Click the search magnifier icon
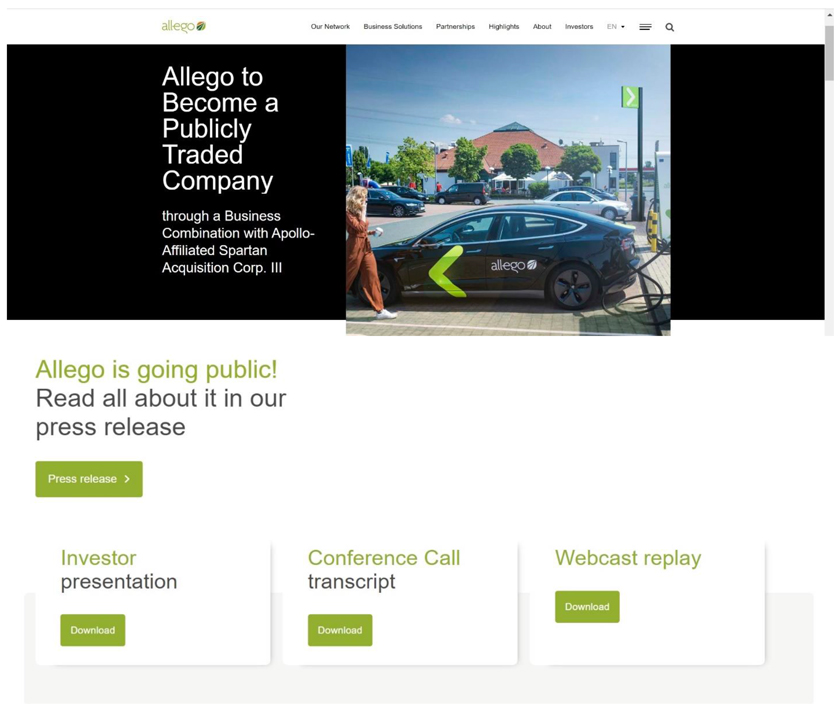This screenshot has height=710, width=840. 670,27
